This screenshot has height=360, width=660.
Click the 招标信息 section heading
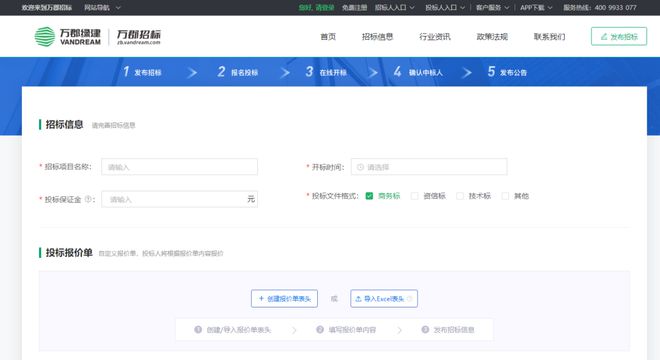tap(64, 125)
